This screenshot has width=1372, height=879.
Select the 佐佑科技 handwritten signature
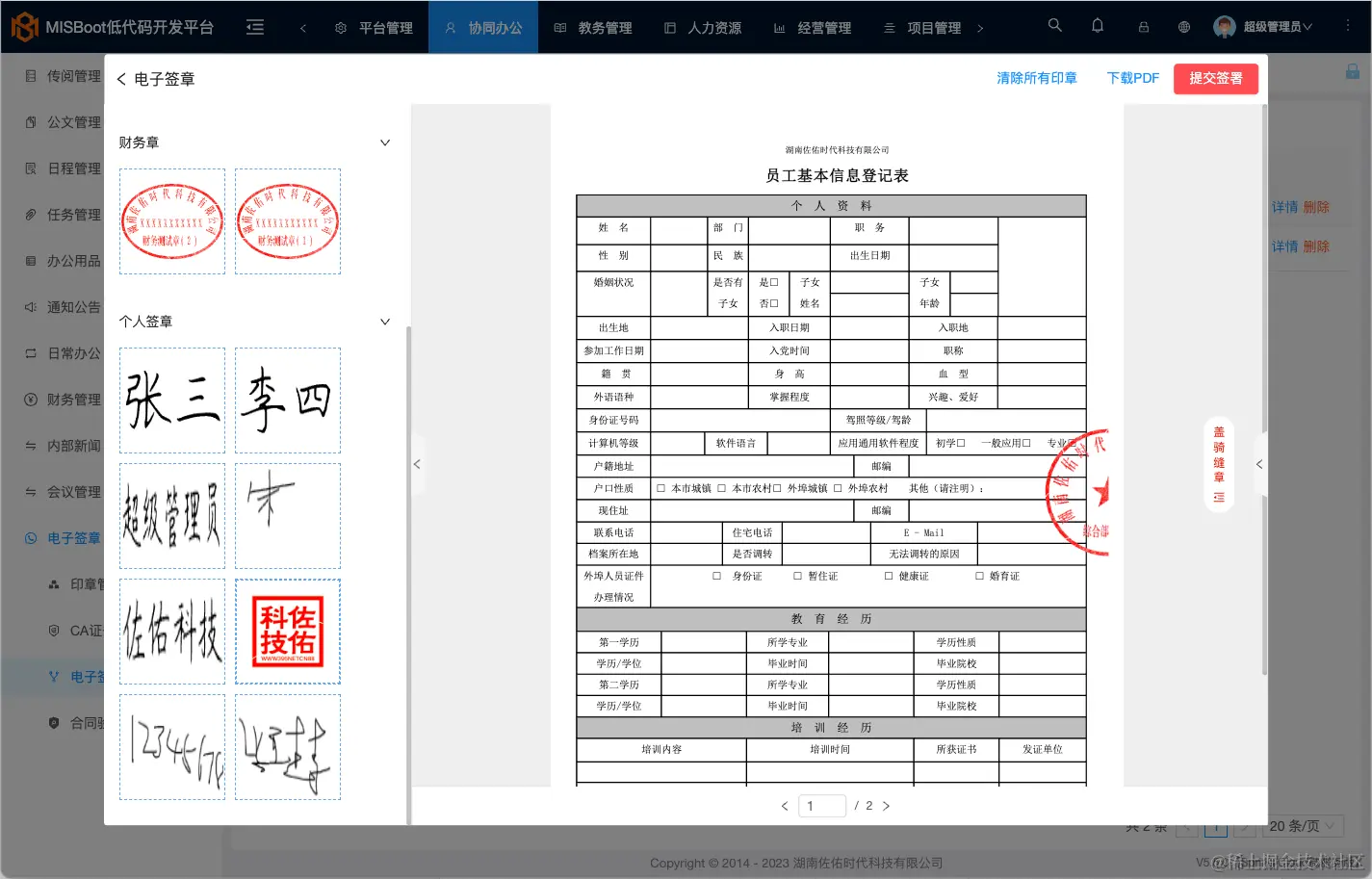coord(172,632)
